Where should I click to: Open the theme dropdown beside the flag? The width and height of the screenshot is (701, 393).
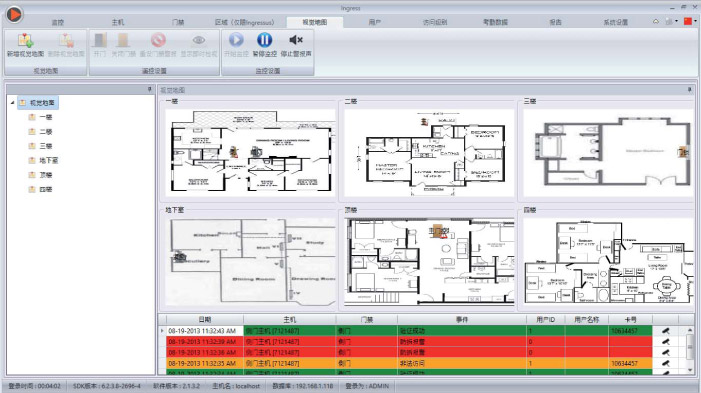[x=671, y=21]
